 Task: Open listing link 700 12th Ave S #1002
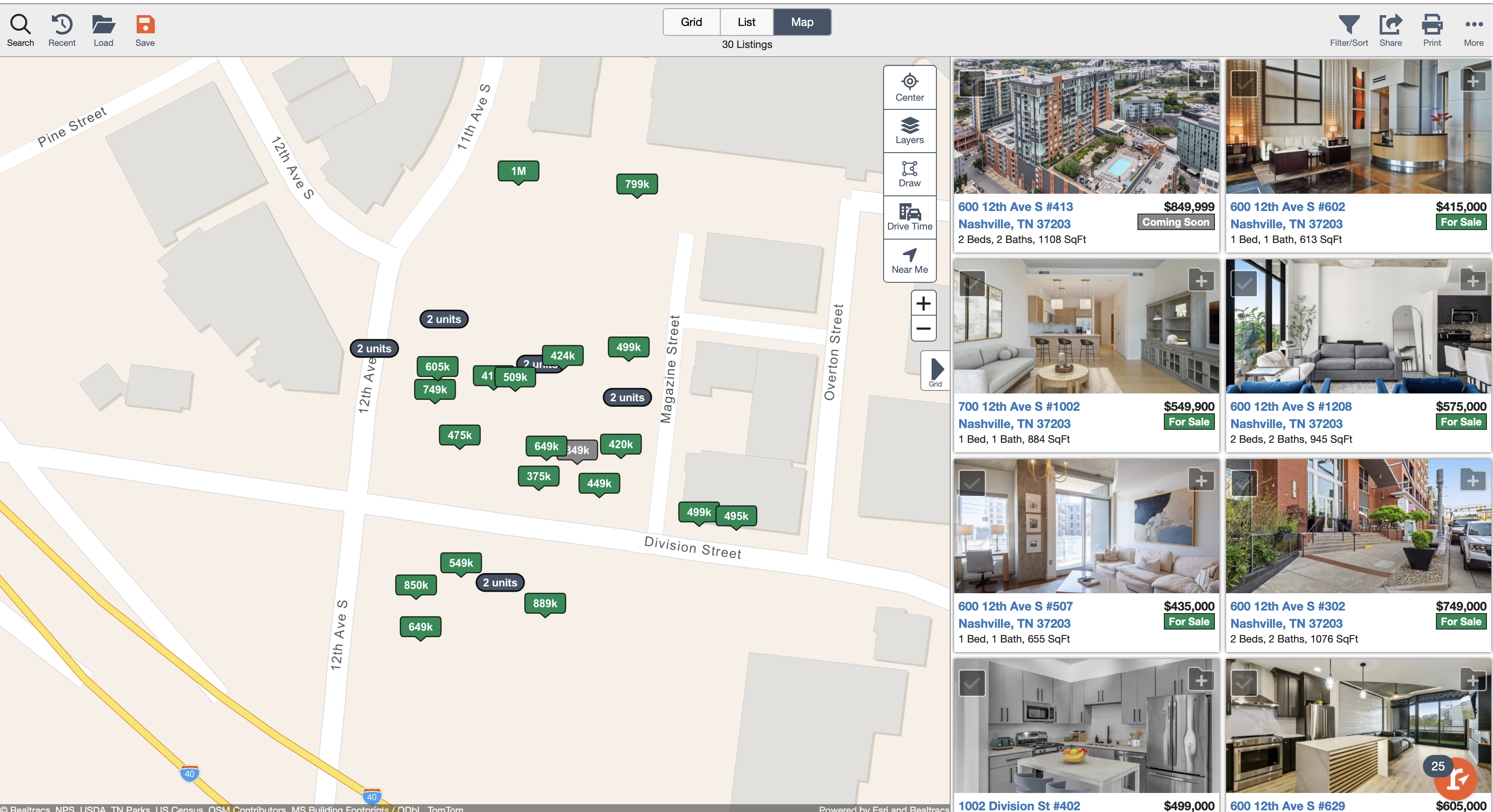[1018, 415]
